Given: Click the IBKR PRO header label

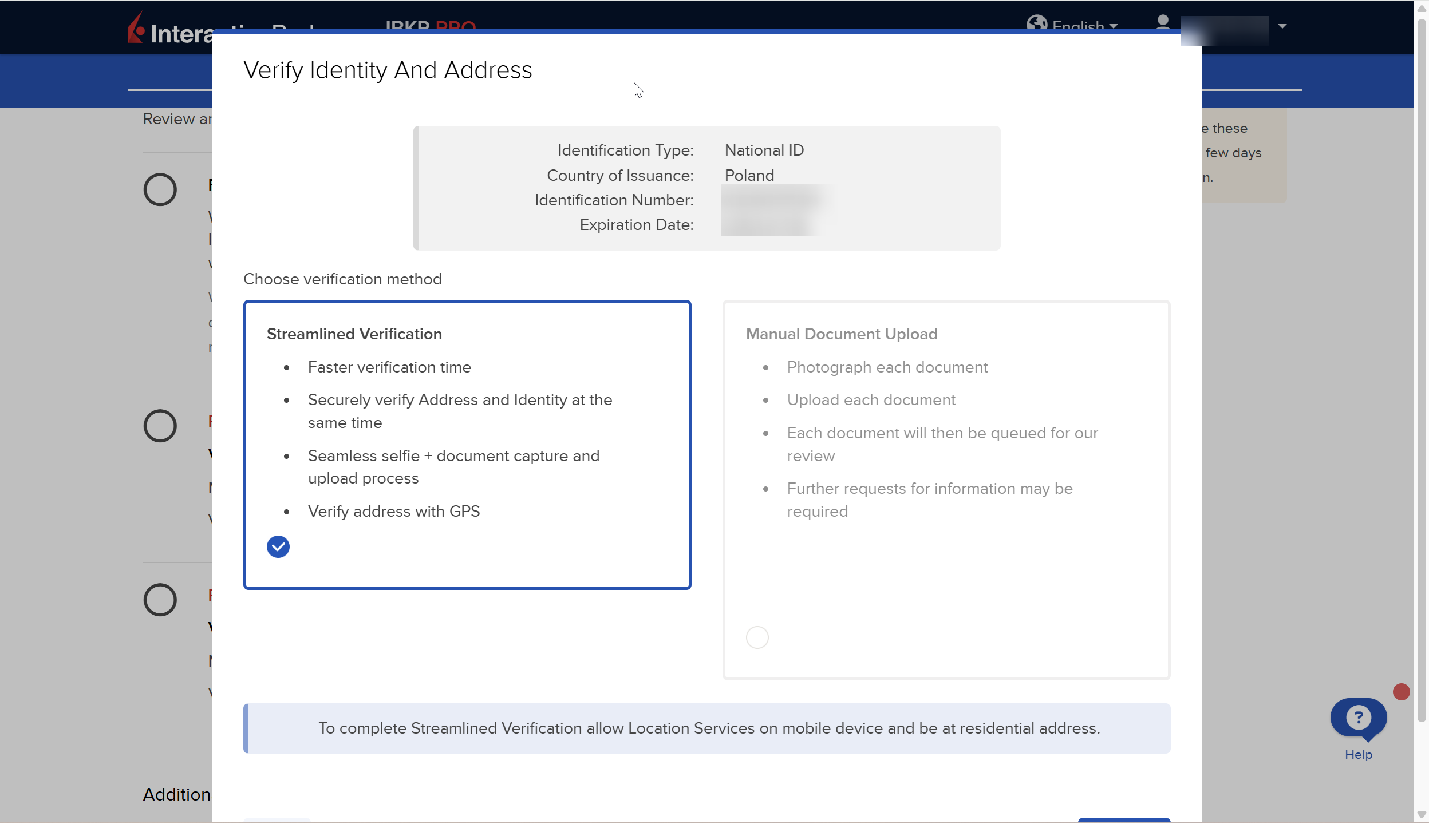Looking at the screenshot, I should (431, 25).
